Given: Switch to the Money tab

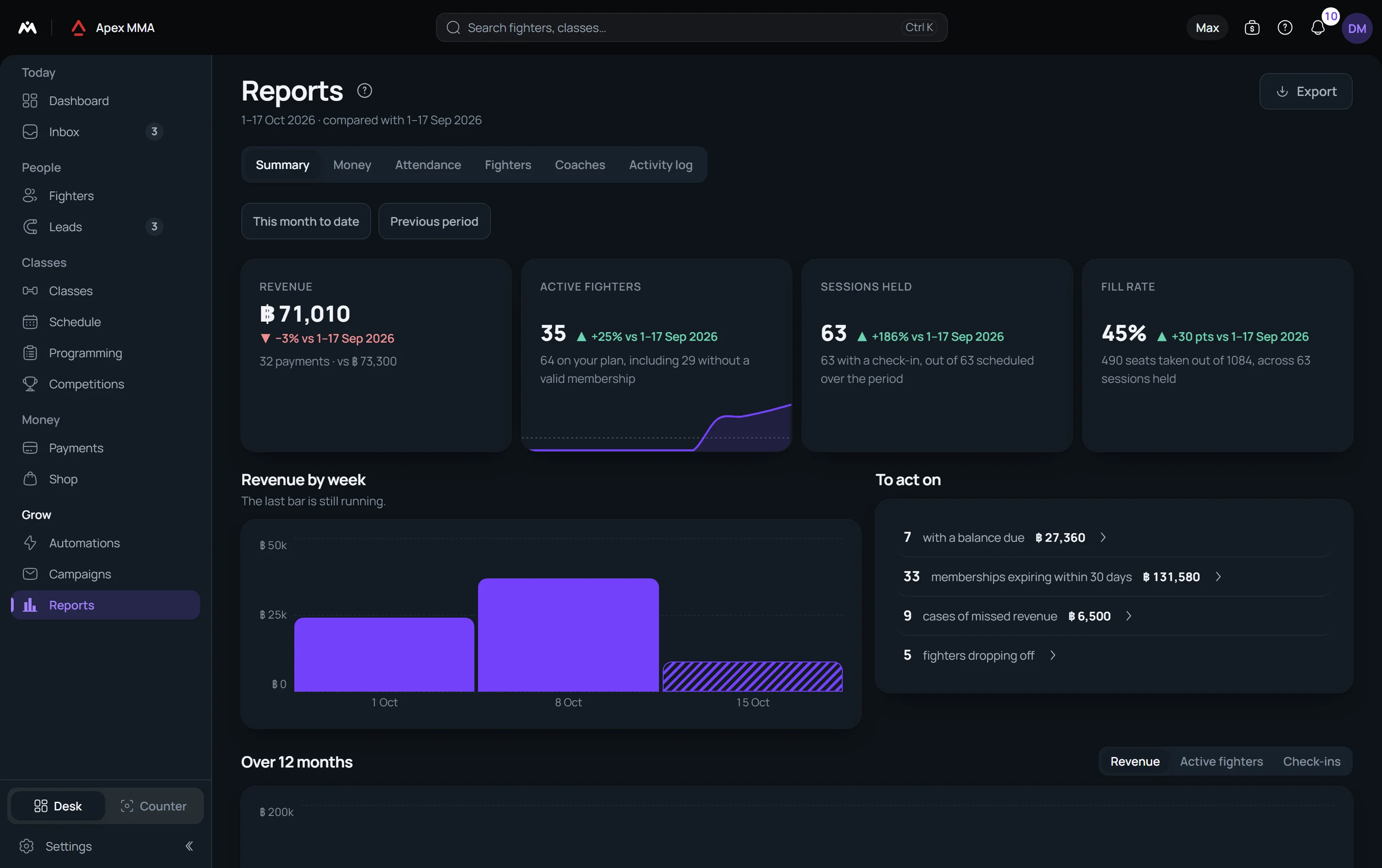Looking at the screenshot, I should click(x=352, y=164).
